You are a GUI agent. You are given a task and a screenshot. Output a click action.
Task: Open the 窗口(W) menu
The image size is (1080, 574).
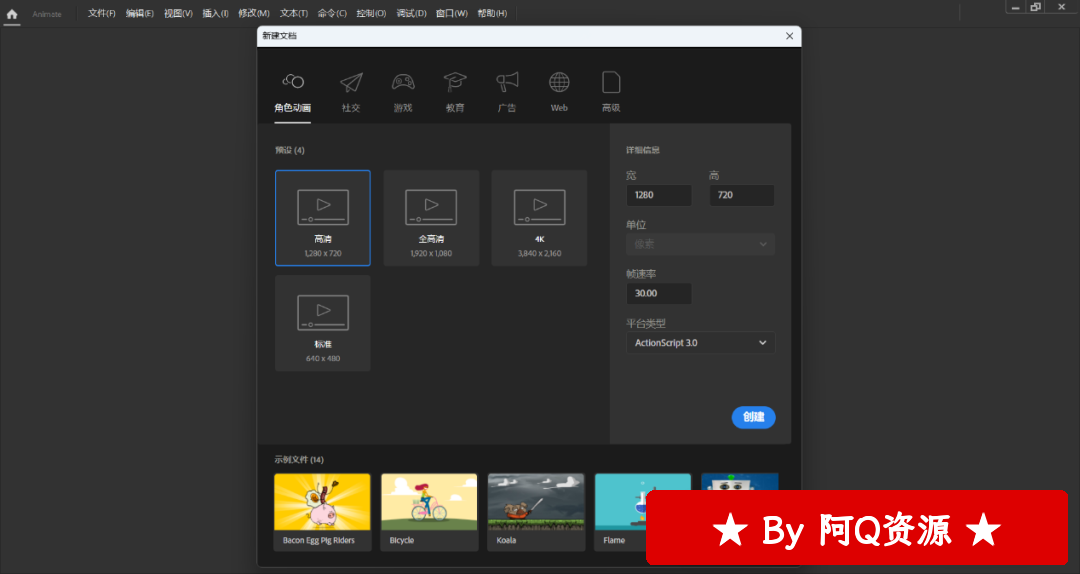tap(451, 13)
